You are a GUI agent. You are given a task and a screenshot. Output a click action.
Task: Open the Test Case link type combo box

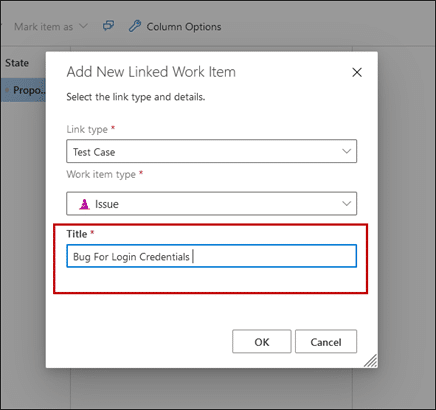point(212,151)
